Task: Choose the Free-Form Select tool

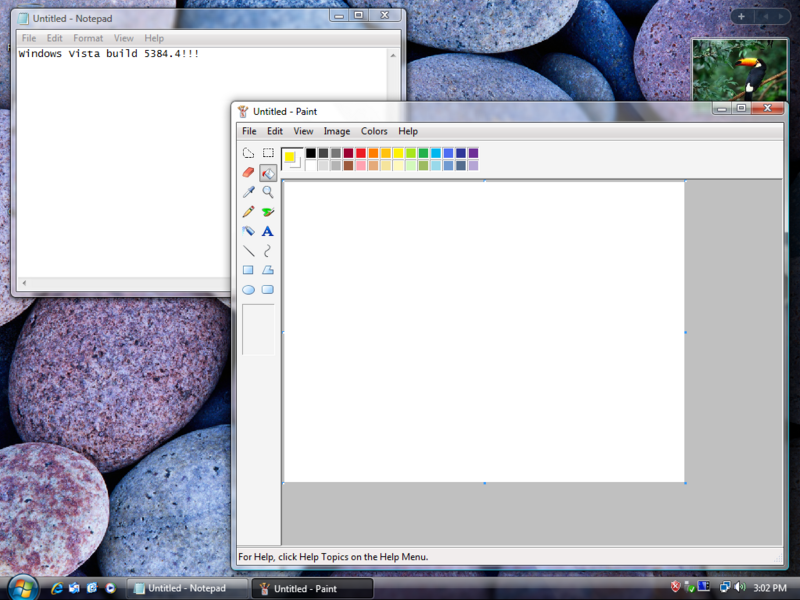Action: point(248,153)
